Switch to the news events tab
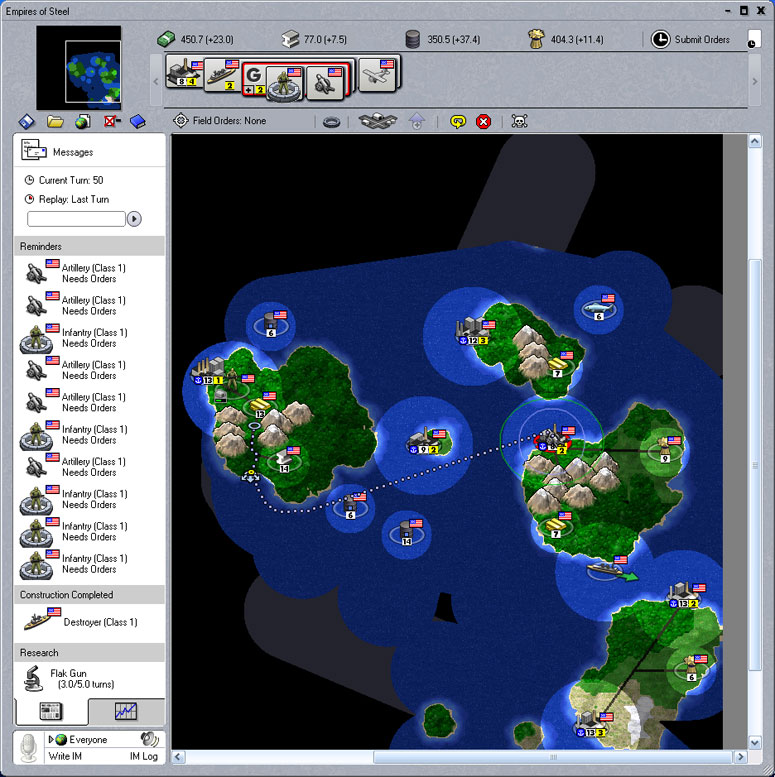Image resolution: width=775 pixels, height=777 pixels. (x=51, y=711)
